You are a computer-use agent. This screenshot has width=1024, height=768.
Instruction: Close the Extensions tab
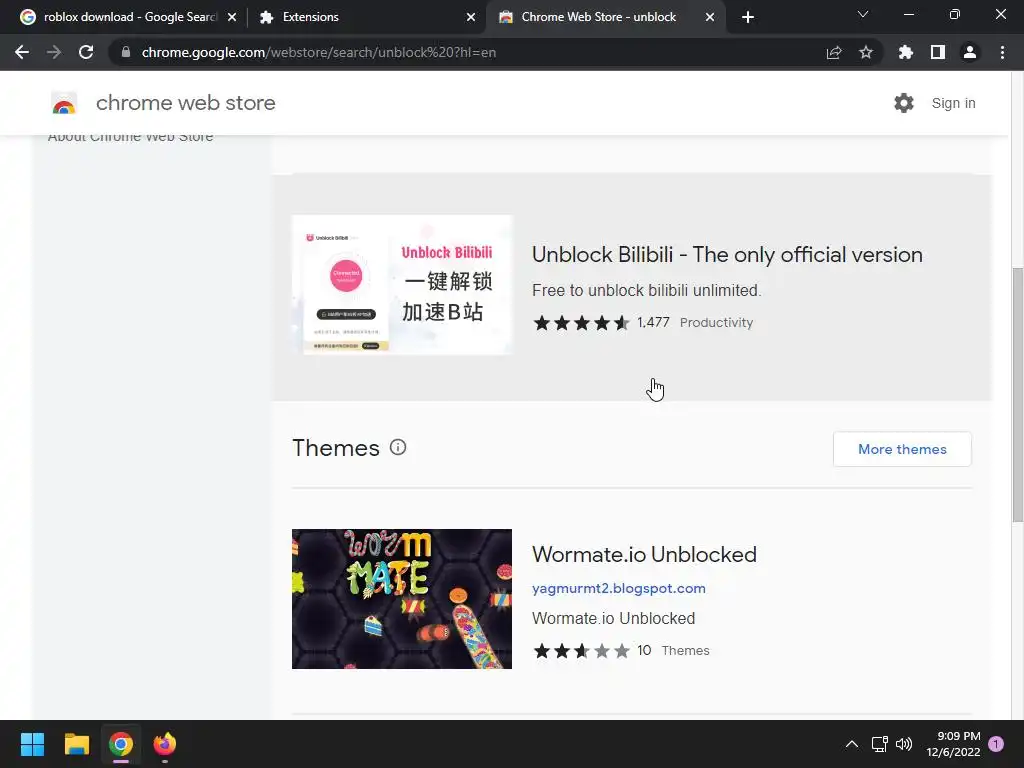tap(471, 18)
